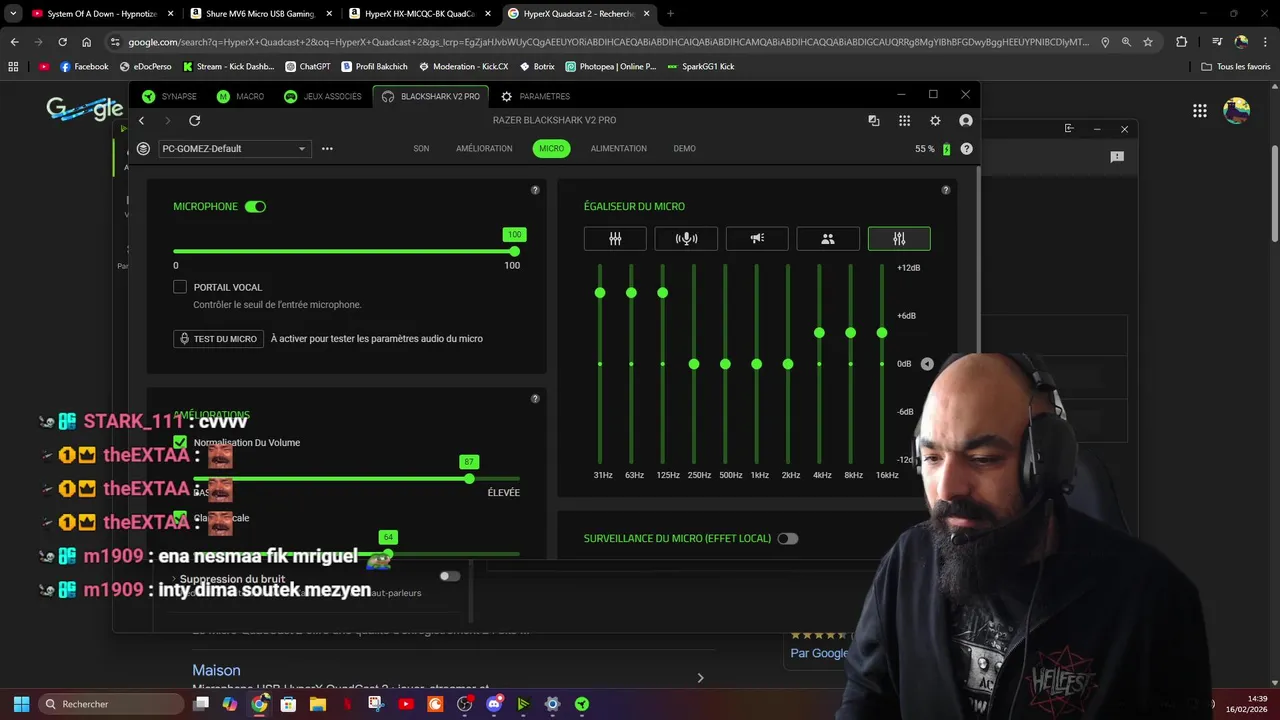Expand the Maison result arrow
This screenshot has height=720, width=1280.
pyautogui.click(x=700, y=678)
